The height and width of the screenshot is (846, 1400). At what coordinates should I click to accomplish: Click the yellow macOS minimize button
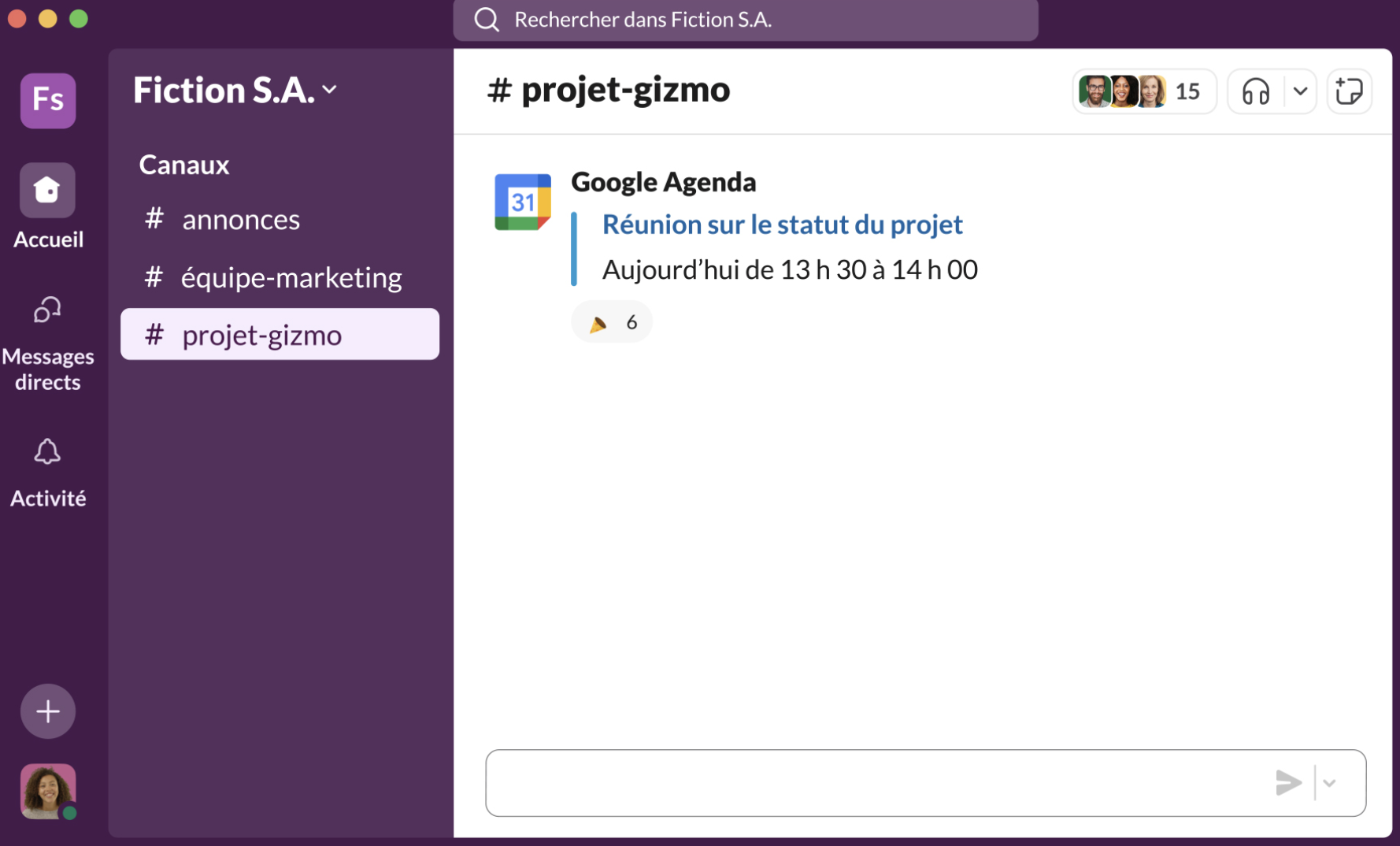tap(48, 18)
